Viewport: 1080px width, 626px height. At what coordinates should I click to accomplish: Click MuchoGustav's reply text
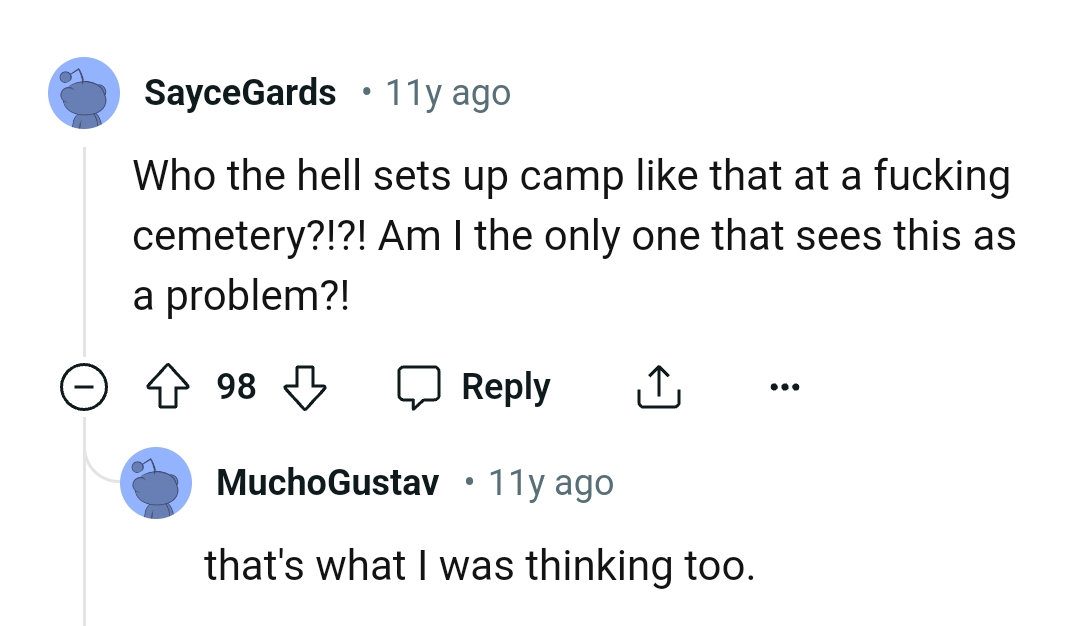click(480, 565)
